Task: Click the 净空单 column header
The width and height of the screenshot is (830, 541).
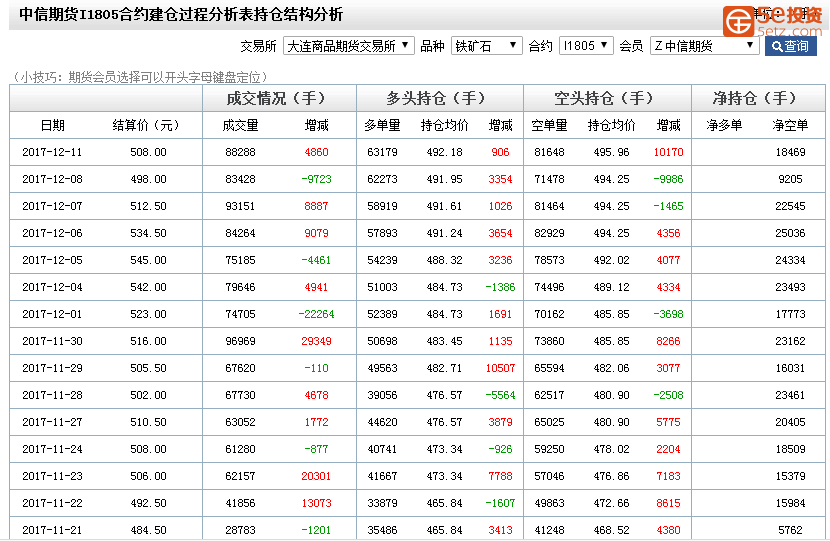Action: 790,125
